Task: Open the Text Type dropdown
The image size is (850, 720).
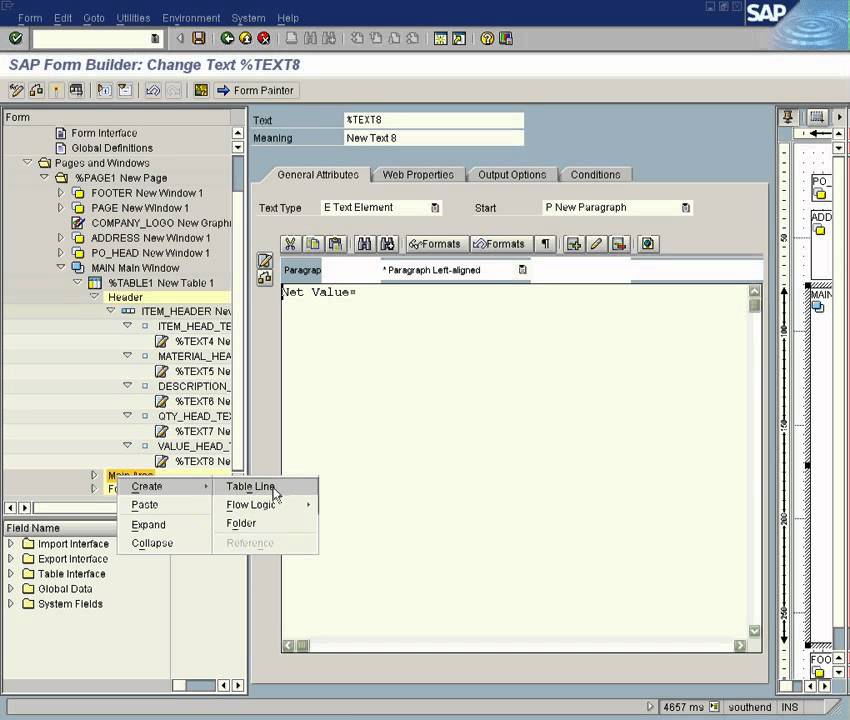Action: [x=435, y=208]
